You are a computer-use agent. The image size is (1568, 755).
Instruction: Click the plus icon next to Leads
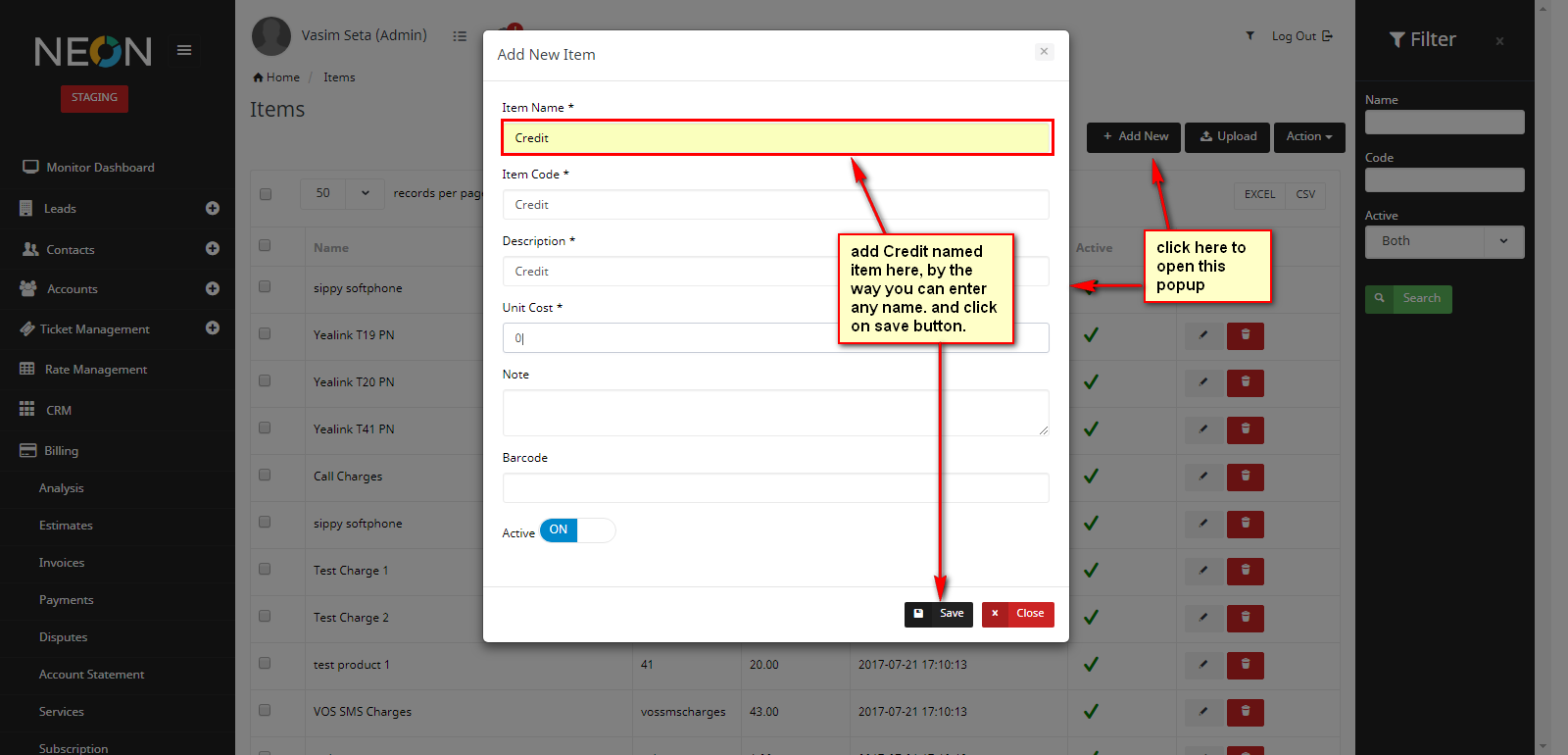[213, 208]
